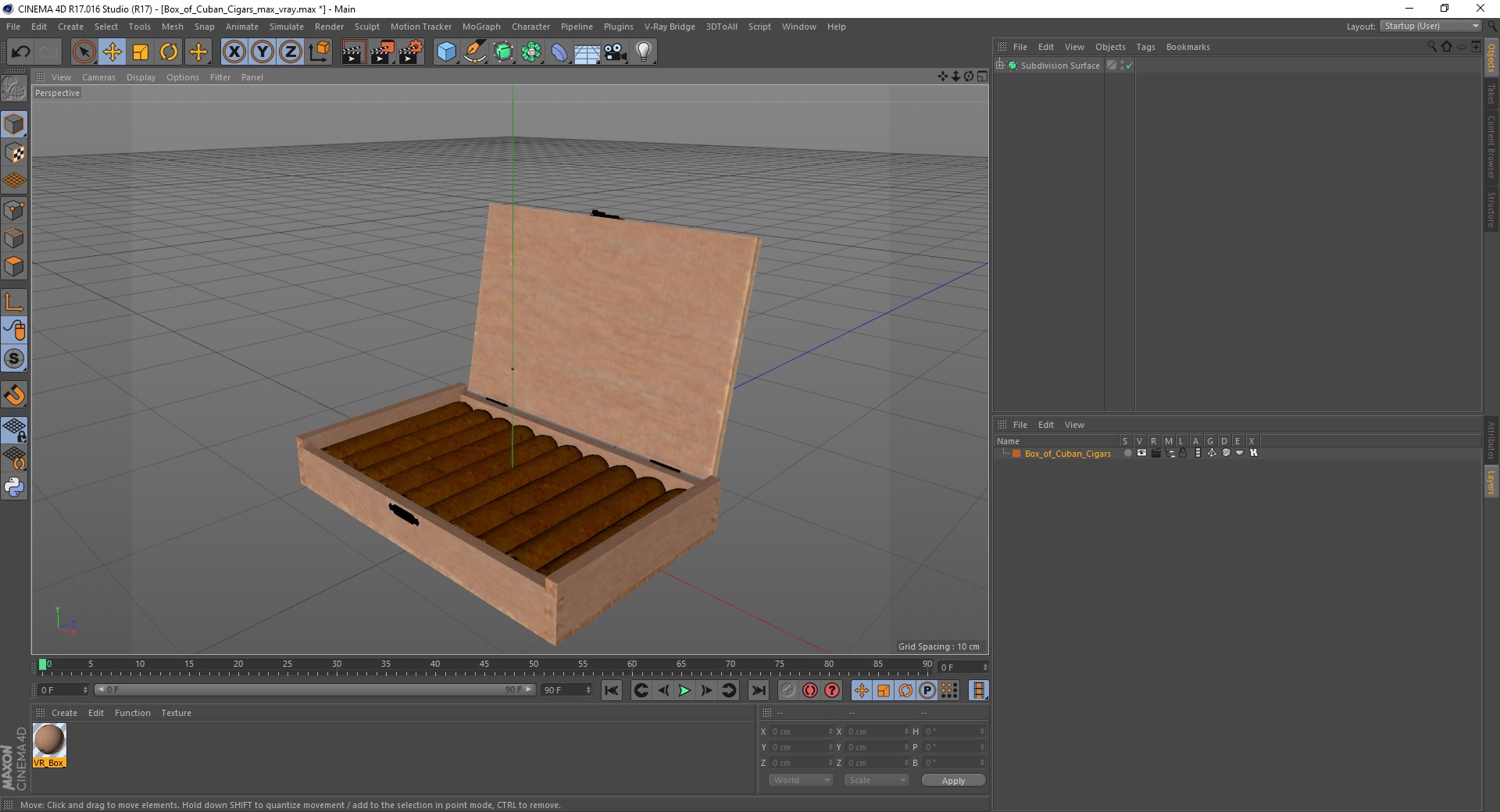
Task: Click the Apply button
Action: pos(953,781)
